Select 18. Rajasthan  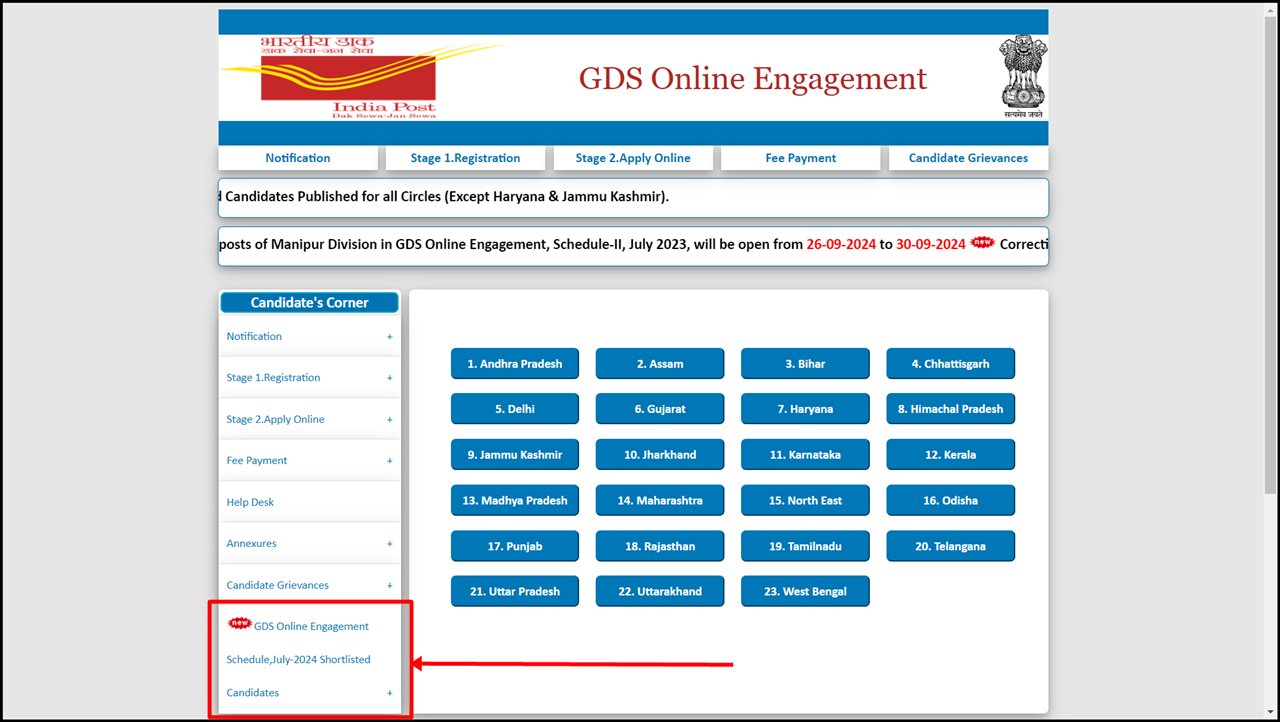coord(660,546)
